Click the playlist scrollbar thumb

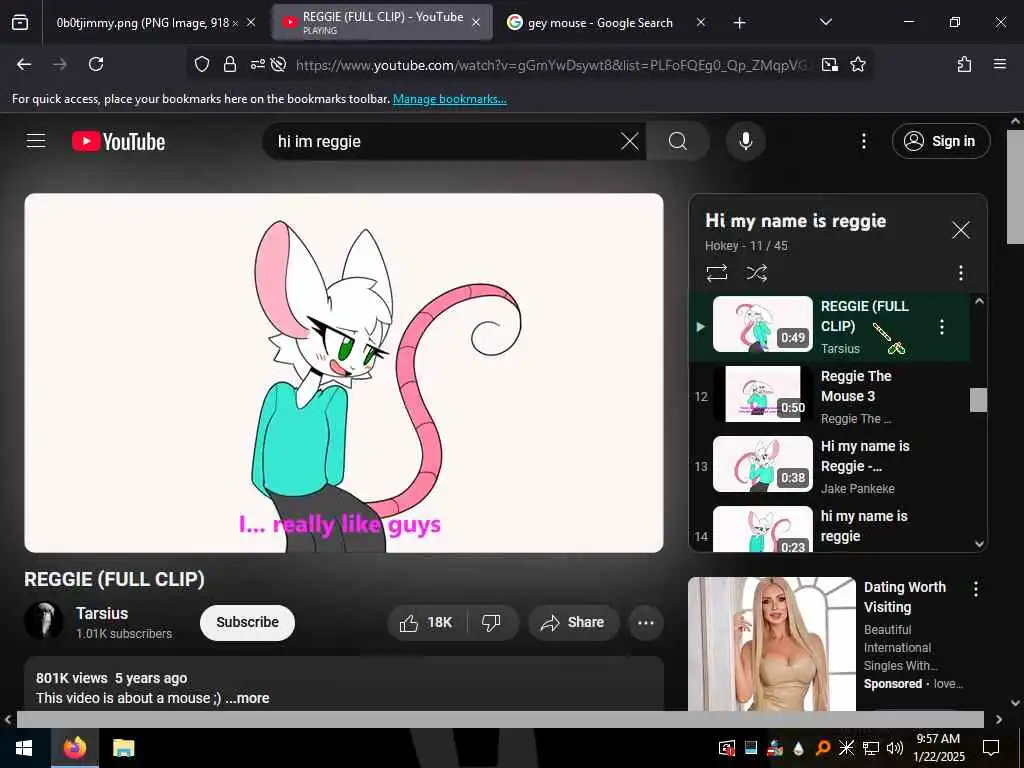[978, 400]
